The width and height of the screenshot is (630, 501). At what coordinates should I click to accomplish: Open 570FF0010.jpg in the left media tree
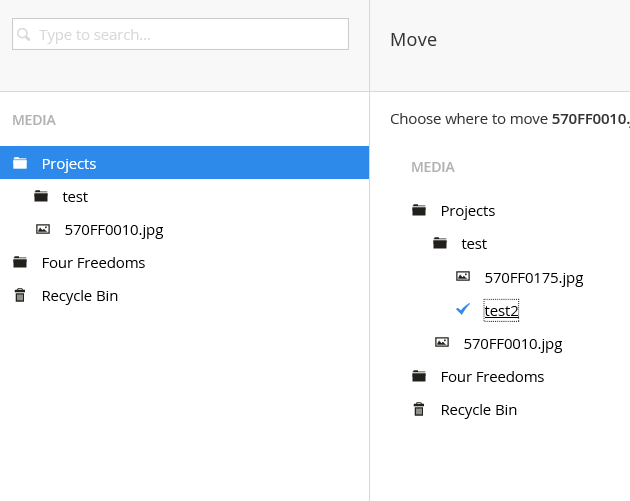113,230
